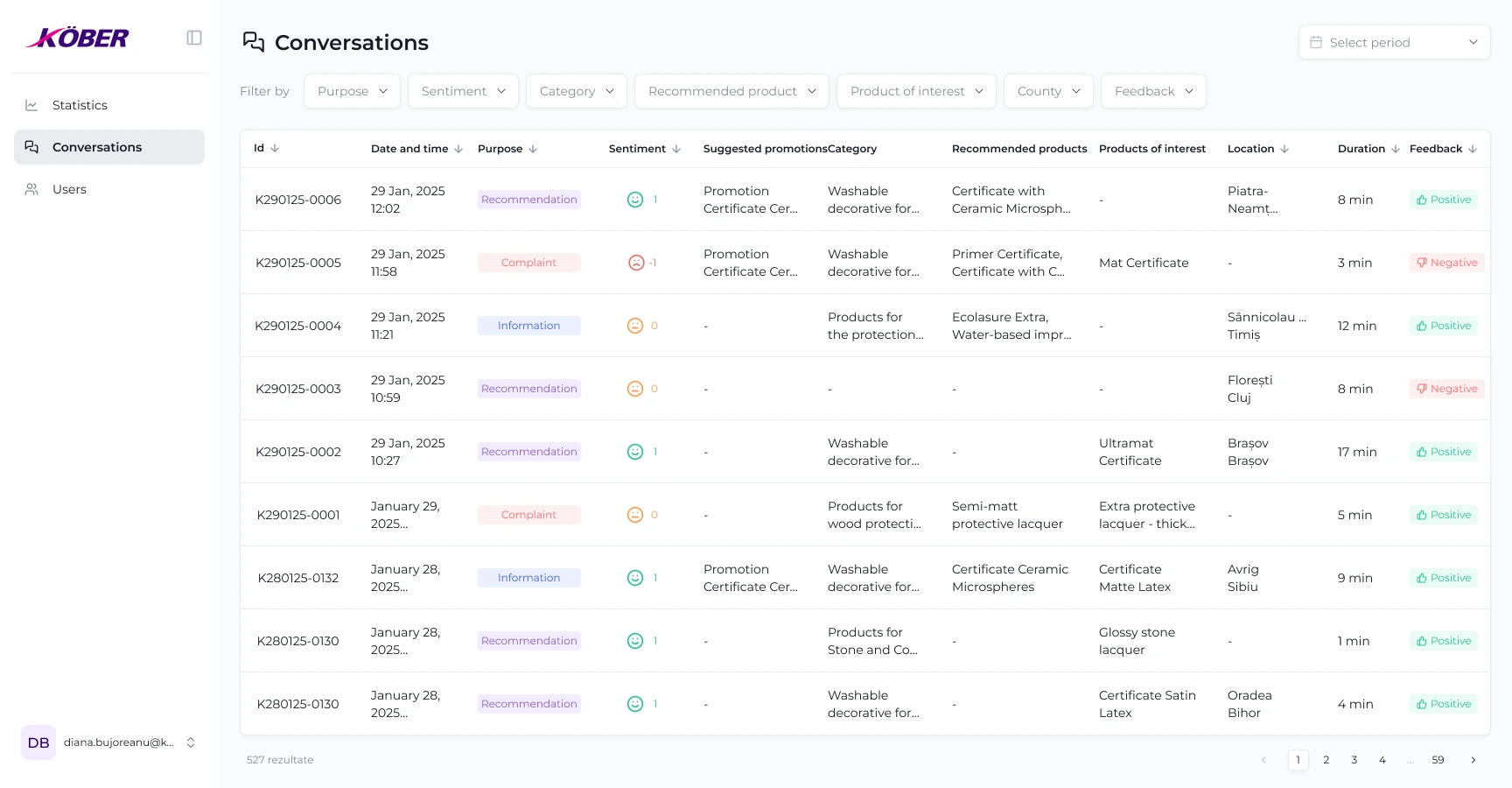
Task: Go to page 4
Action: pyautogui.click(x=1382, y=760)
